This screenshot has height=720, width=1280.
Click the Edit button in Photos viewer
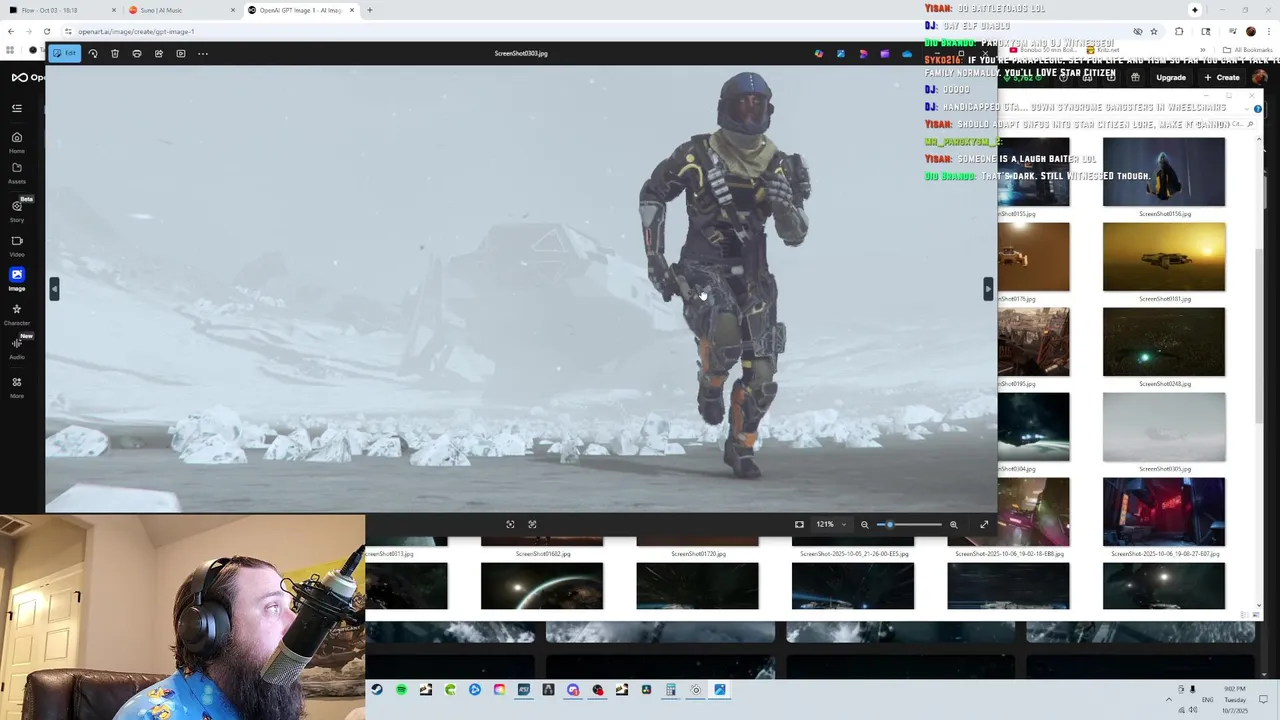[x=65, y=53]
